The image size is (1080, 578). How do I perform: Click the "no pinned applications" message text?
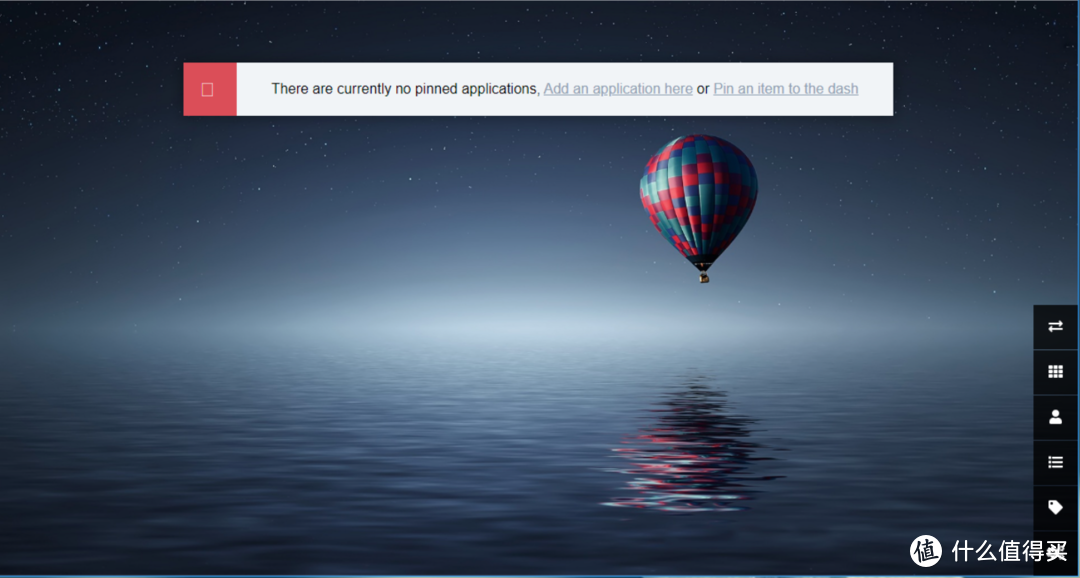[405, 89]
